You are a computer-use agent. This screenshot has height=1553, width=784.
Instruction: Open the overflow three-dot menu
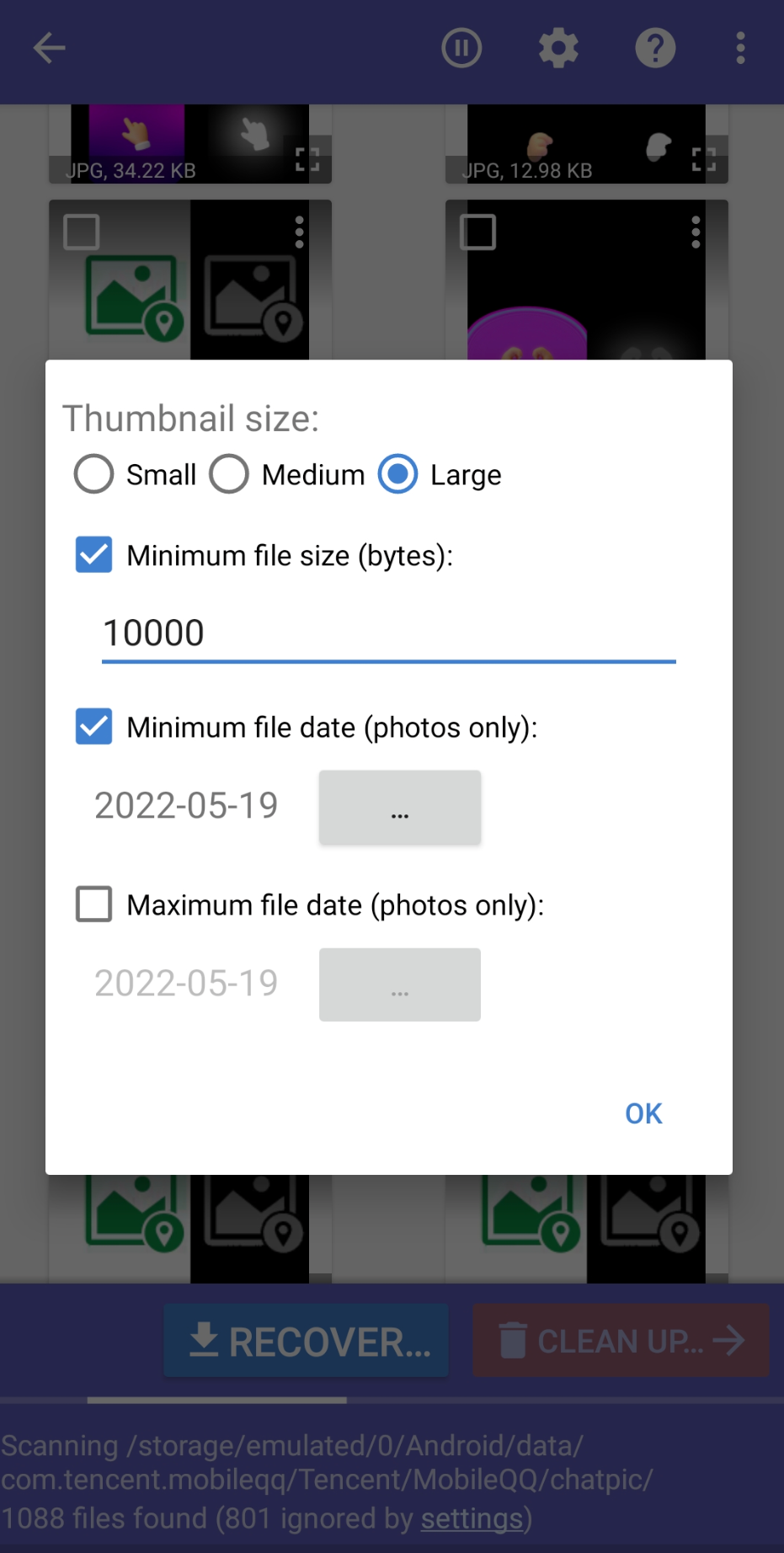740,48
